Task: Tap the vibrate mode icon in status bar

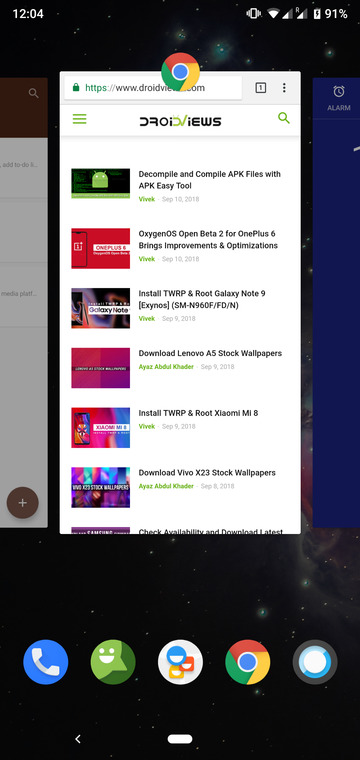Action: click(x=253, y=14)
